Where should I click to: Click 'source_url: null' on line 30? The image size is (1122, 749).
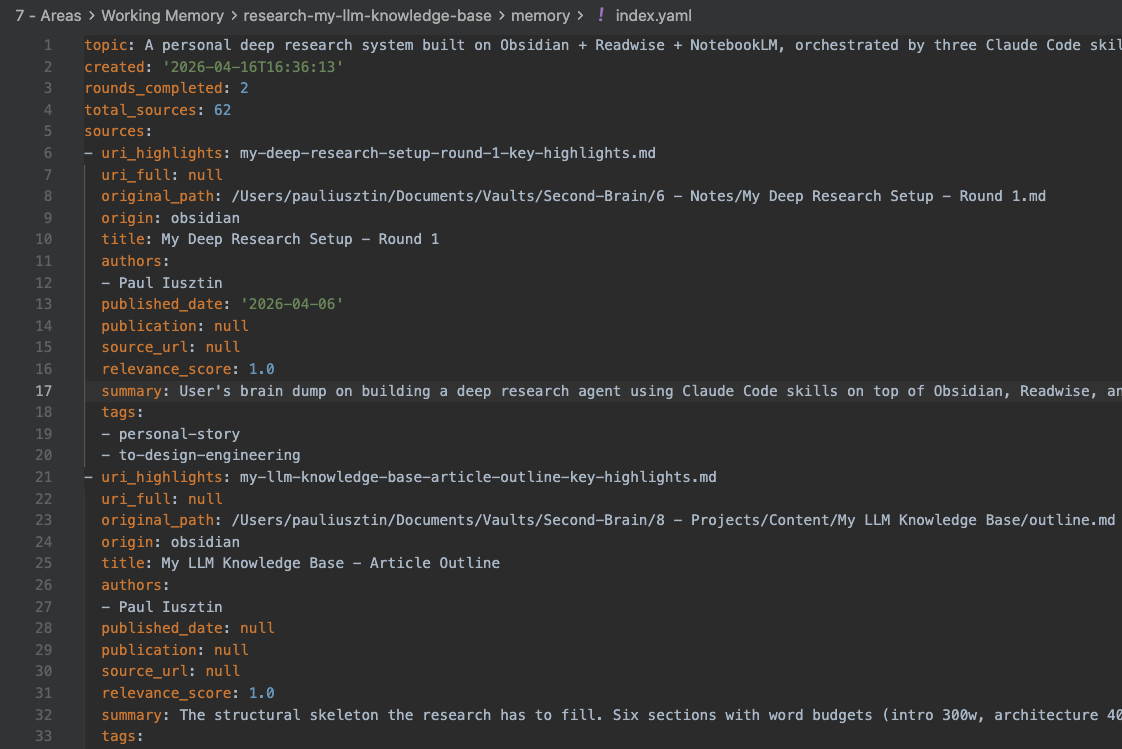[x=170, y=671]
